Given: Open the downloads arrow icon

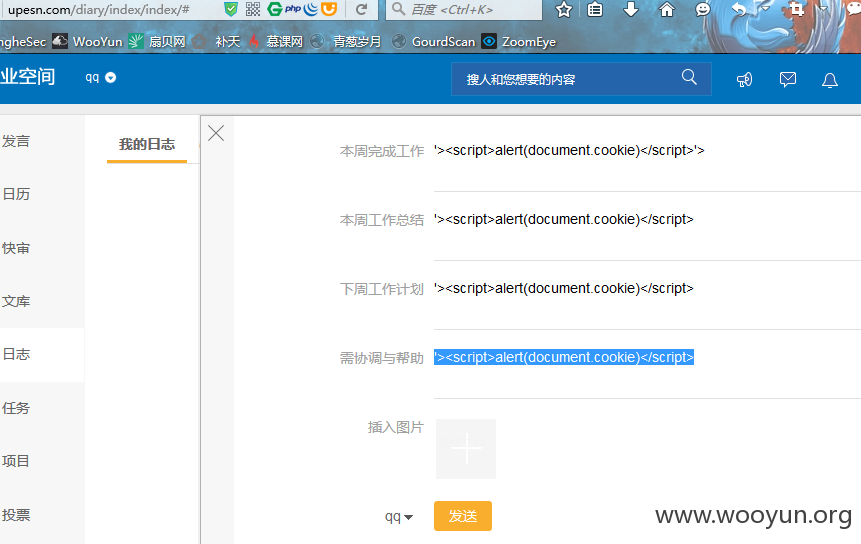Looking at the screenshot, I should pyautogui.click(x=631, y=9).
